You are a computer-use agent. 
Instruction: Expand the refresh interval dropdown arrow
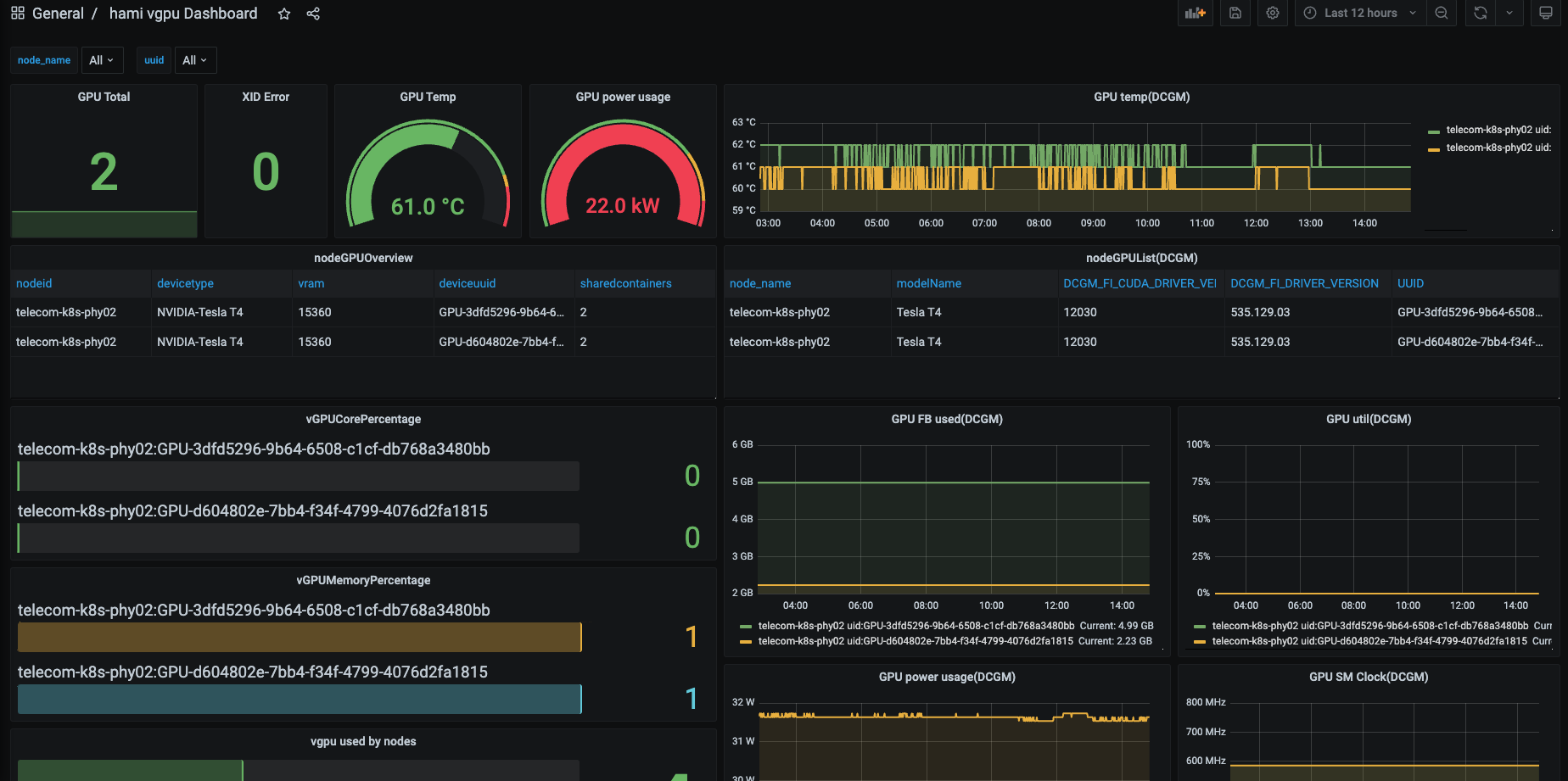pyautogui.click(x=1509, y=14)
